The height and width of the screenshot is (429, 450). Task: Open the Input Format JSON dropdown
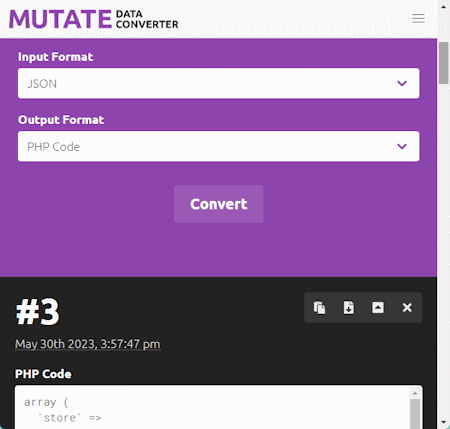[x=219, y=83]
